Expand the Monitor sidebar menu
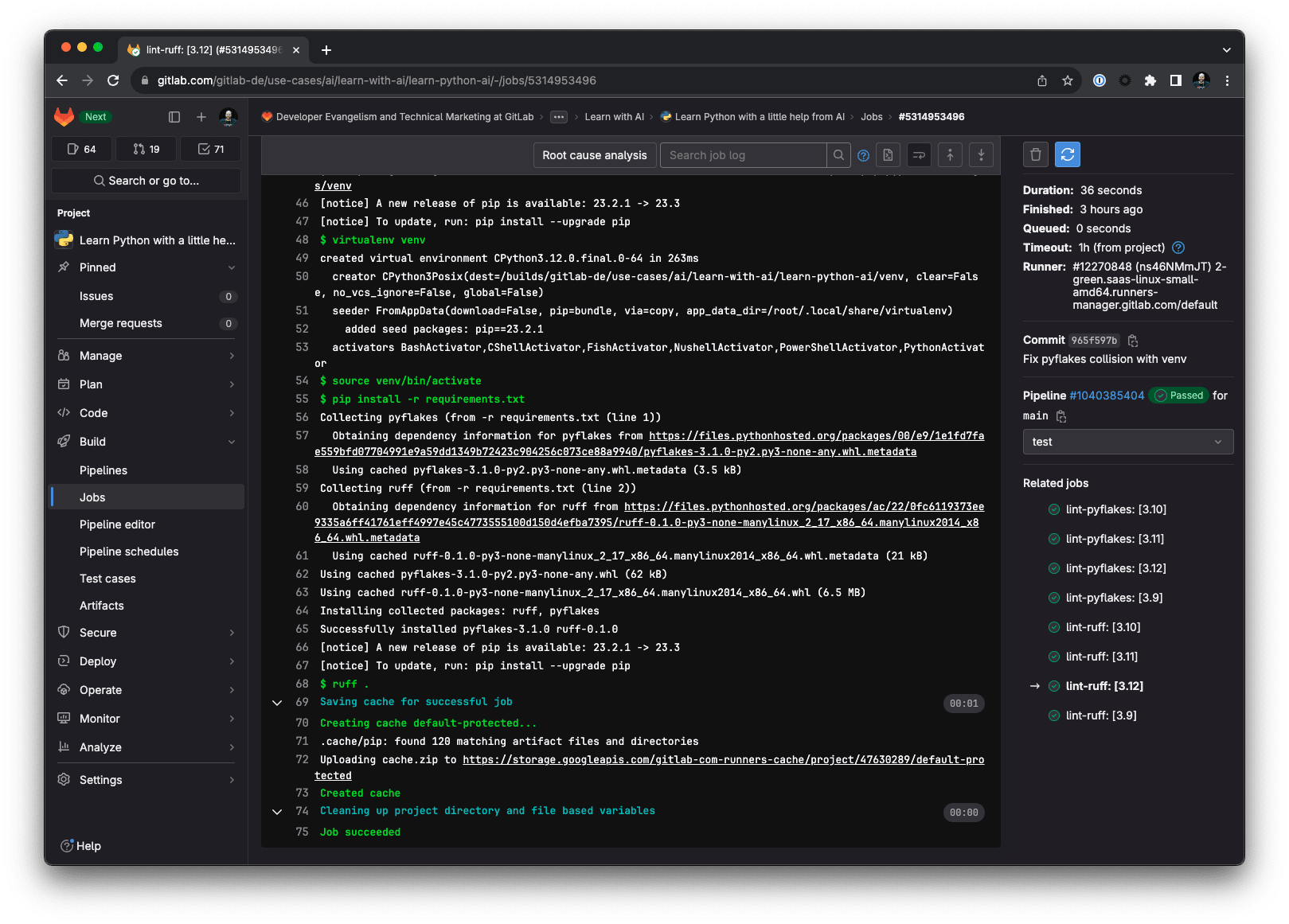Image resolution: width=1289 pixels, height=924 pixels. 146,719
